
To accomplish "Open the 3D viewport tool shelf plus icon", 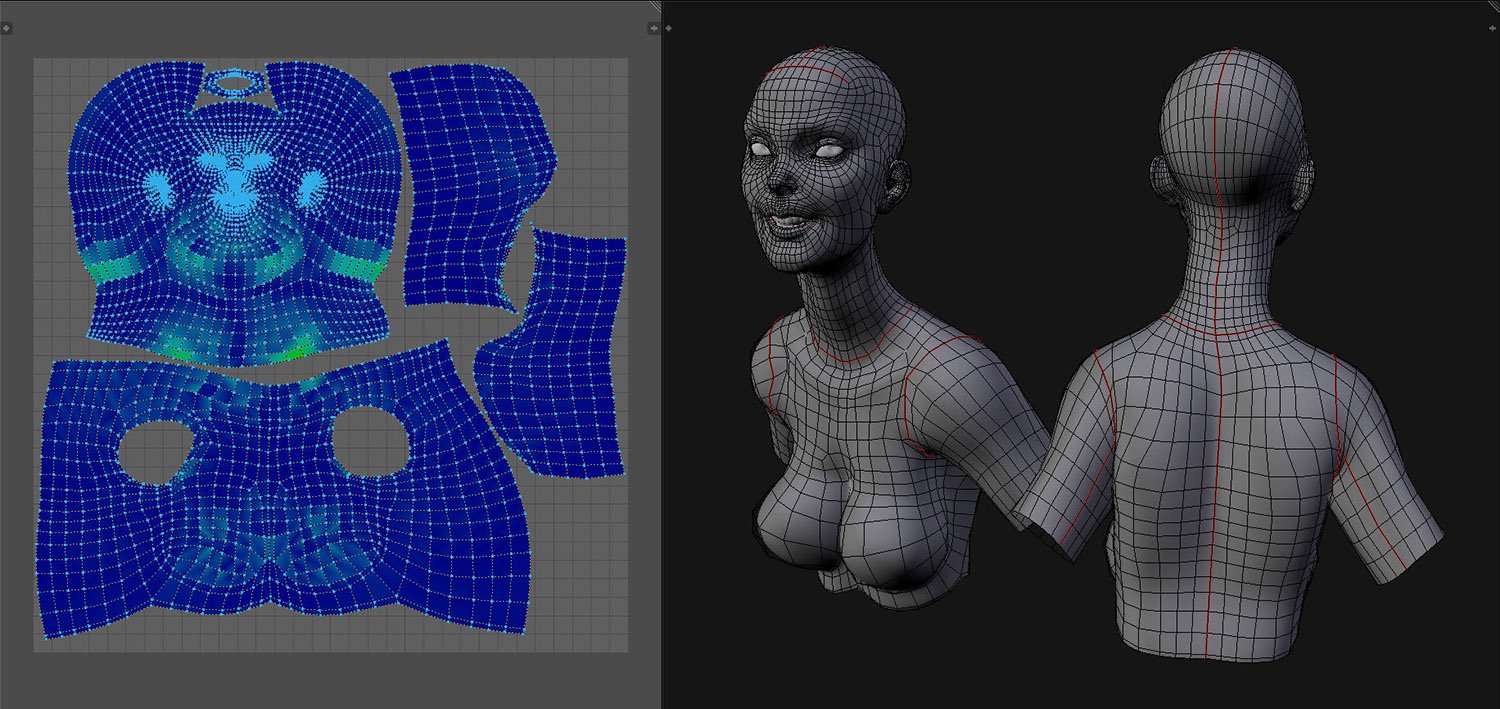I will click(x=669, y=29).
